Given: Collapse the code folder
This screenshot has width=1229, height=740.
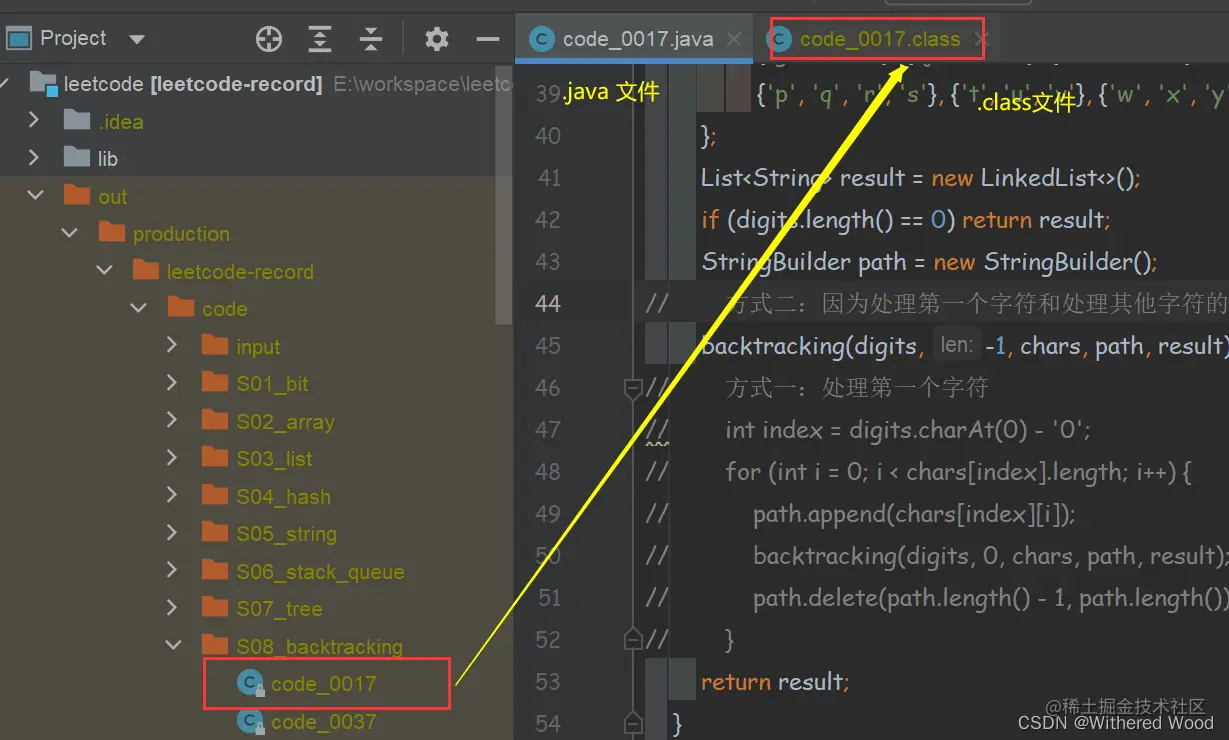Looking at the screenshot, I should point(139,308).
